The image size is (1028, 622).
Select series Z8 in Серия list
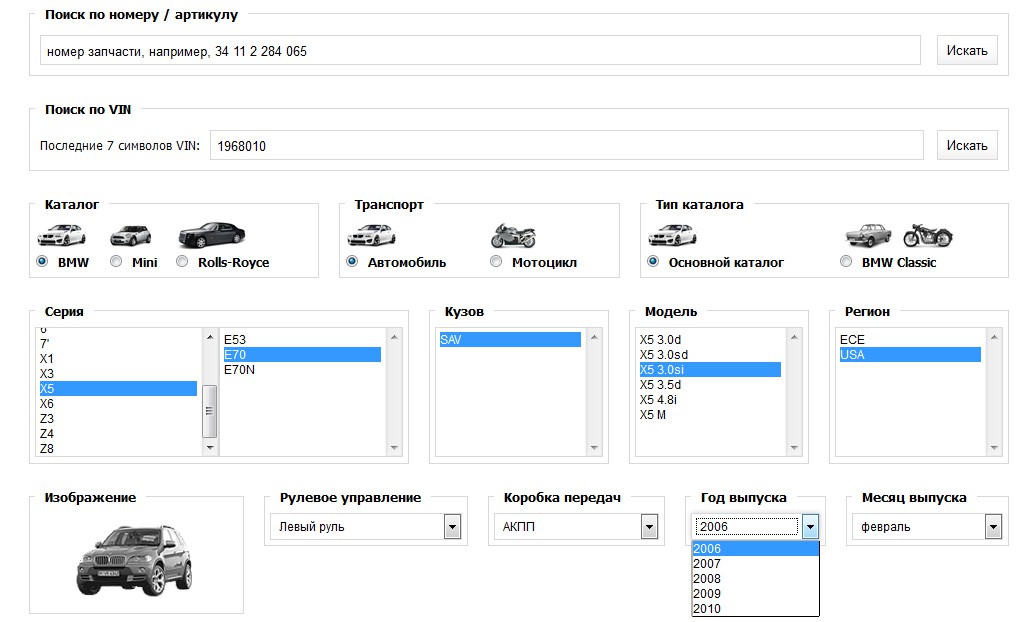118,449
